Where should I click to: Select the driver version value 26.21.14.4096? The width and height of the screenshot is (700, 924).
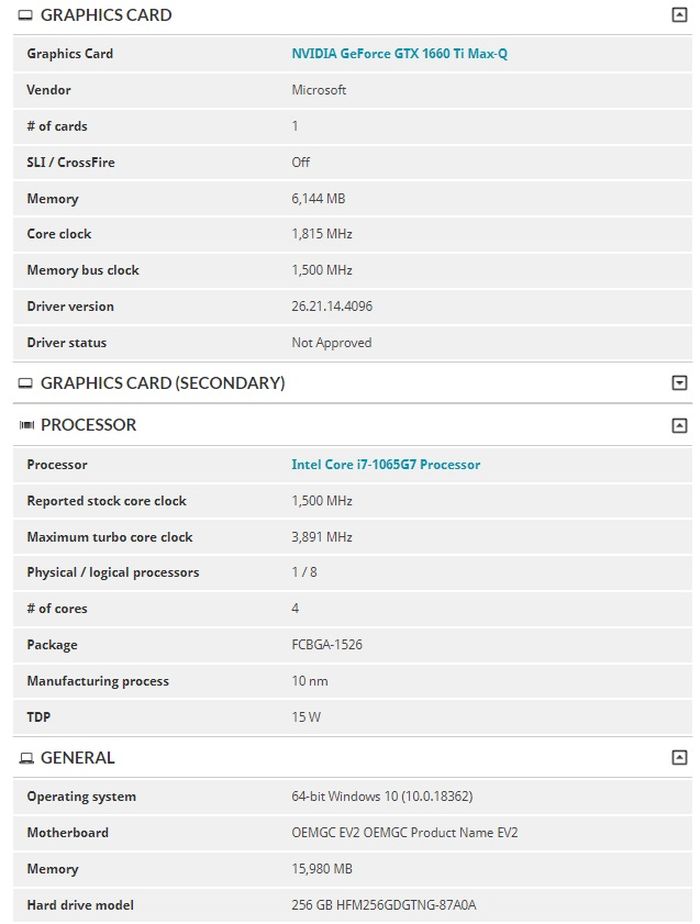point(332,307)
